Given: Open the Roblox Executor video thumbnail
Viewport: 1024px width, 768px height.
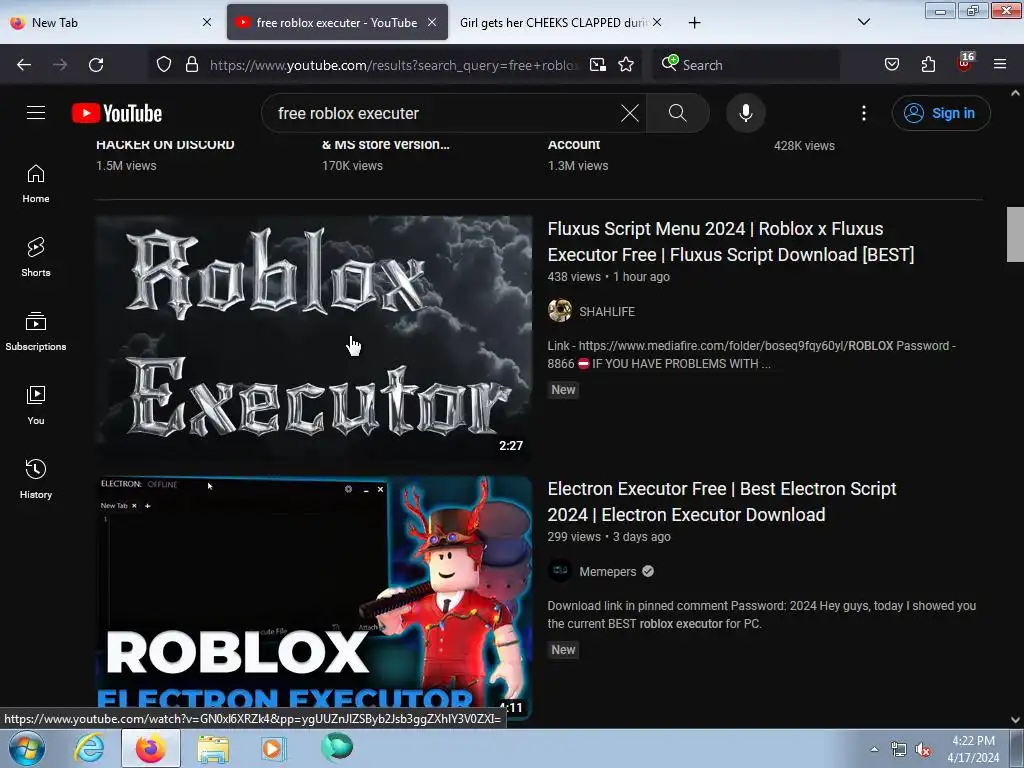Looking at the screenshot, I should click(314, 338).
